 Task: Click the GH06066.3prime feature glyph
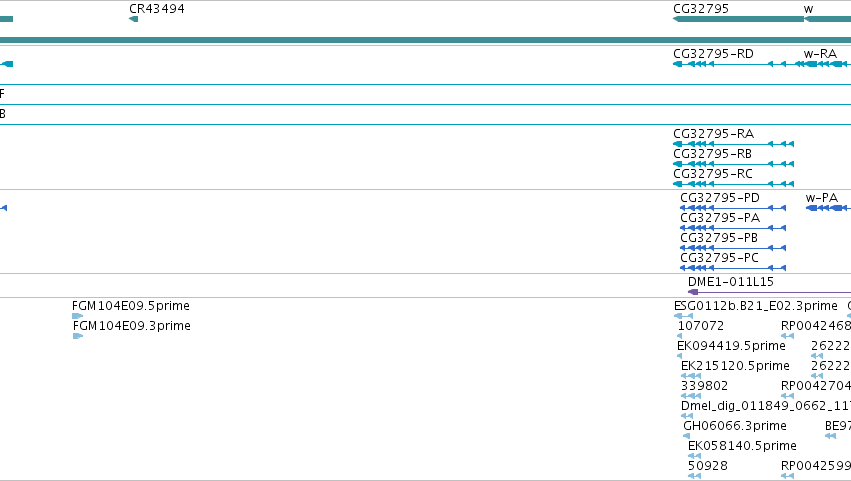[x=687, y=436]
